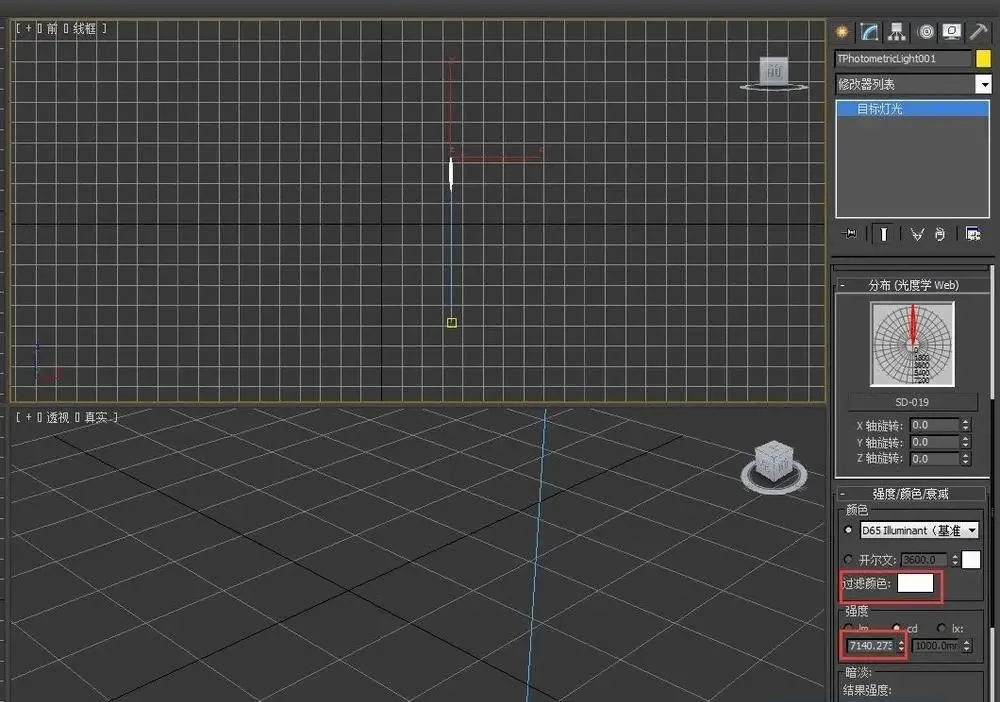The image size is (1000, 702).
Task: Open the 透视 view label menu
Action: [x=57, y=417]
